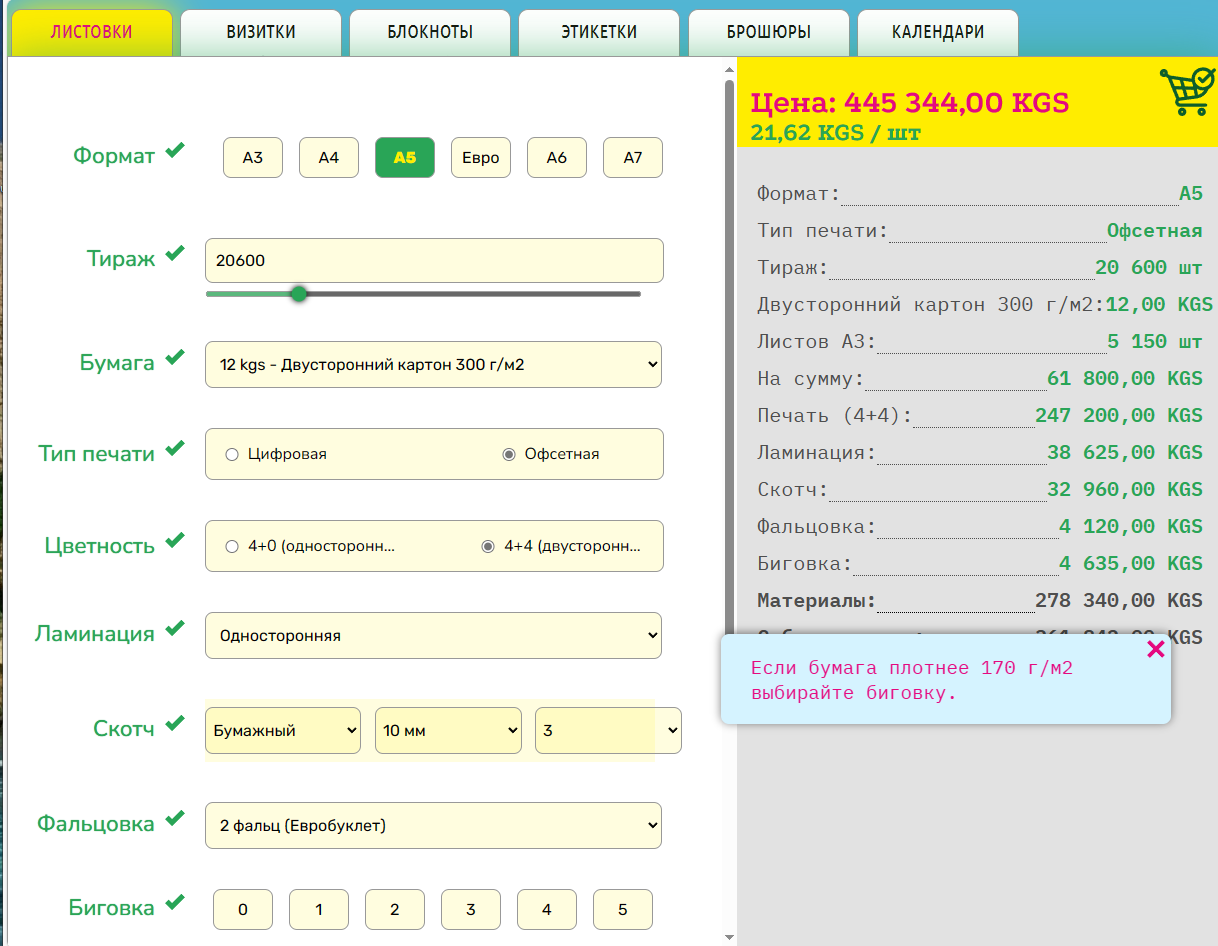Click the Фальцовка cost 4 120,00 KGS
The width and height of the screenshot is (1218, 946).
point(1131,526)
